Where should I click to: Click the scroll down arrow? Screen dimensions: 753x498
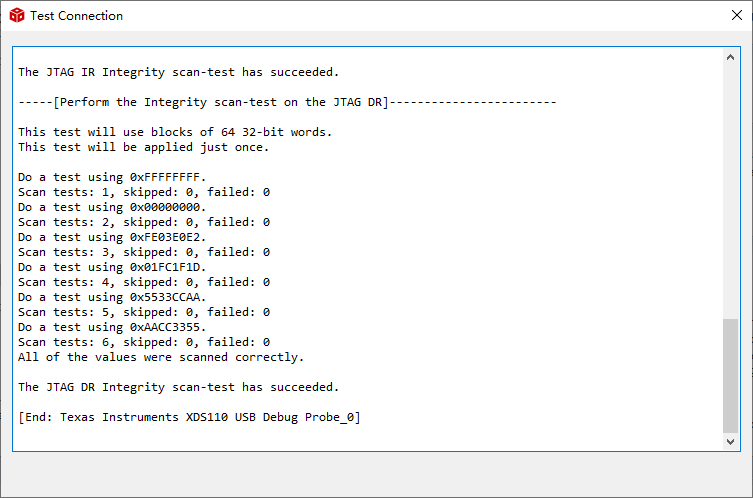click(x=730, y=441)
